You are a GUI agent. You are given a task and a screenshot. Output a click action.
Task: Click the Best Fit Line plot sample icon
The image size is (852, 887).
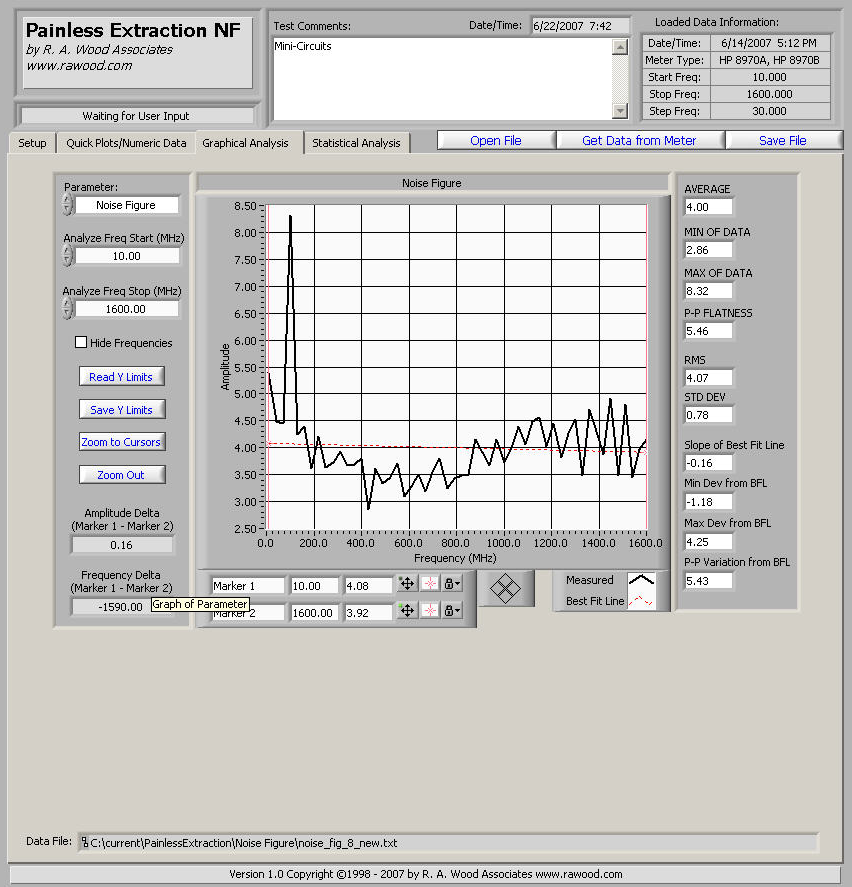pyautogui.click(x=640, y=601)
